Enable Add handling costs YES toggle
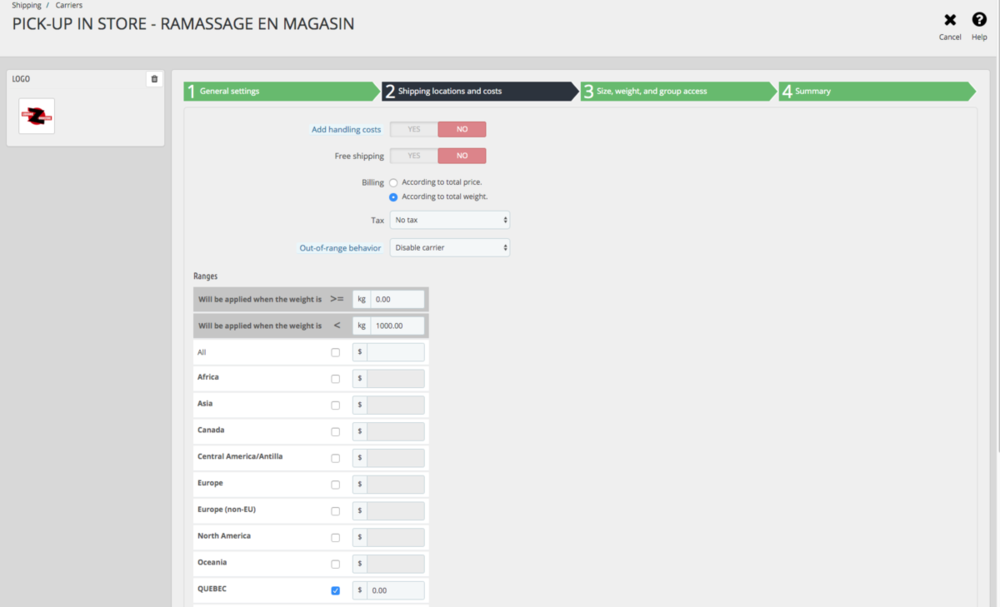 coord(413,129)
